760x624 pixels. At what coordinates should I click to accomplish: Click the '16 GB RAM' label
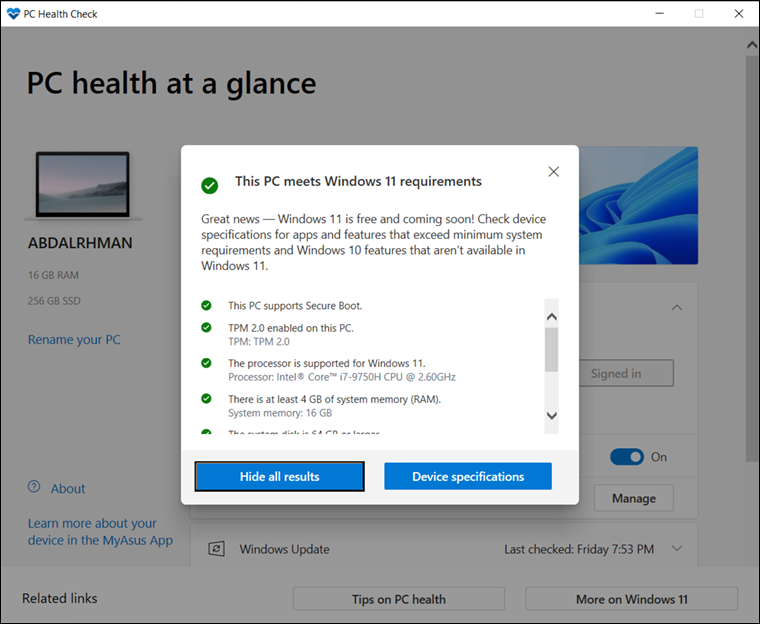click(x=53, y=275)
